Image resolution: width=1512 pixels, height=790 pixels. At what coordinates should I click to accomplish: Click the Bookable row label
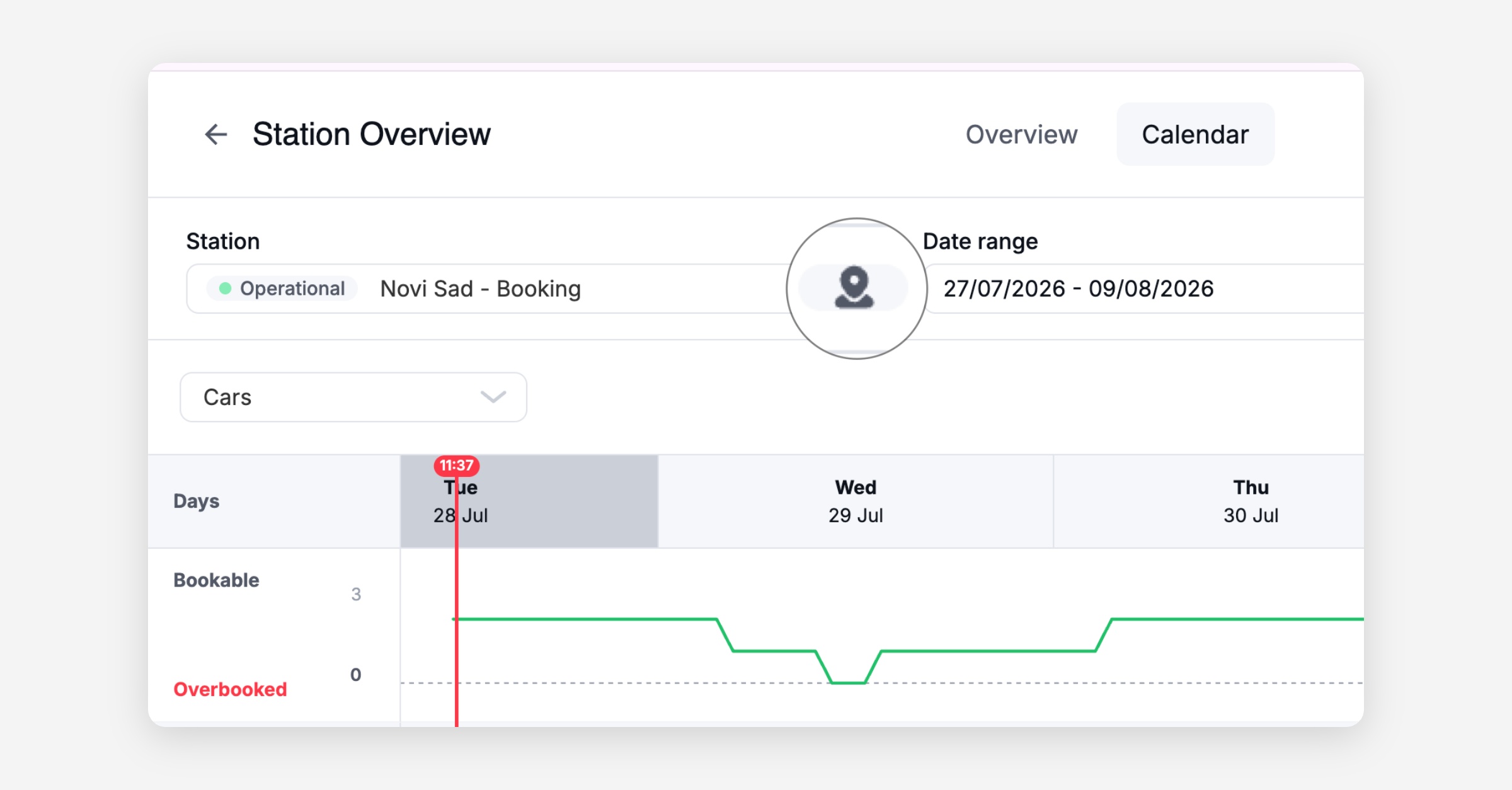coord(216,580)
